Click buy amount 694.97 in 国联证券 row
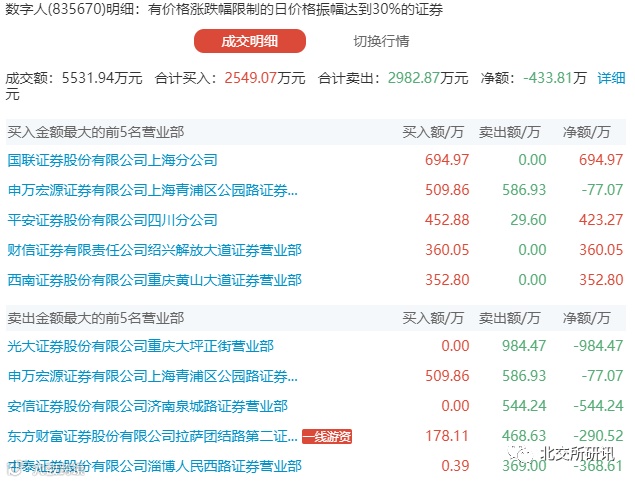The image size is (635, 482). click(x=447, y=160)
